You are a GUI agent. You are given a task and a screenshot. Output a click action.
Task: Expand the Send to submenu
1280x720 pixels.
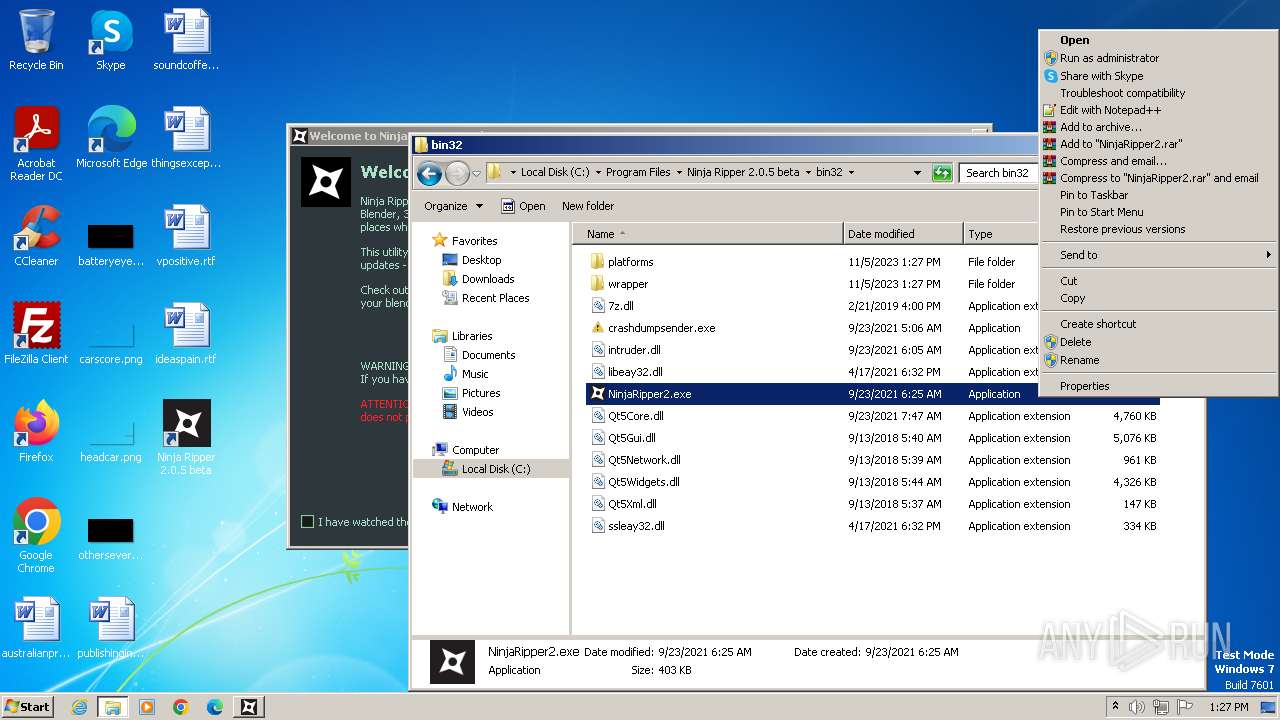(x=1158, y=255)
